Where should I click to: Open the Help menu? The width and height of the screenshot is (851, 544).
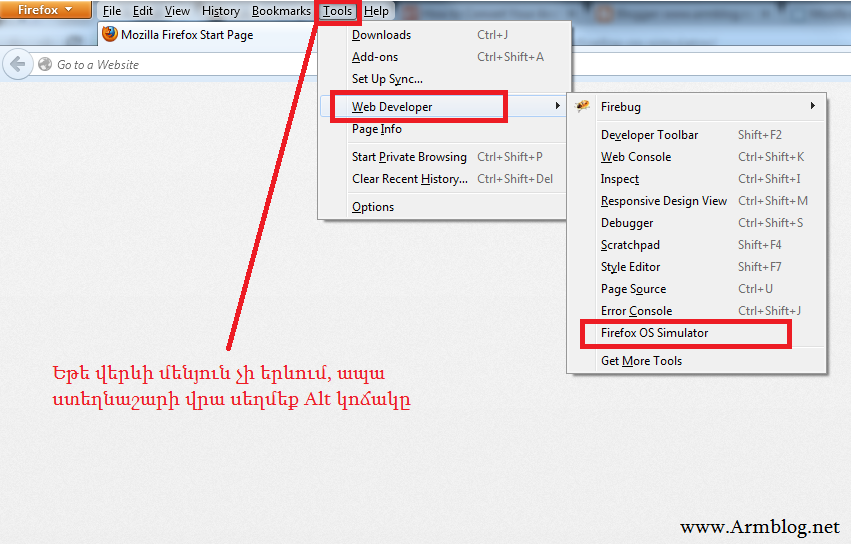pyautogui.click(x=376, y=11)
